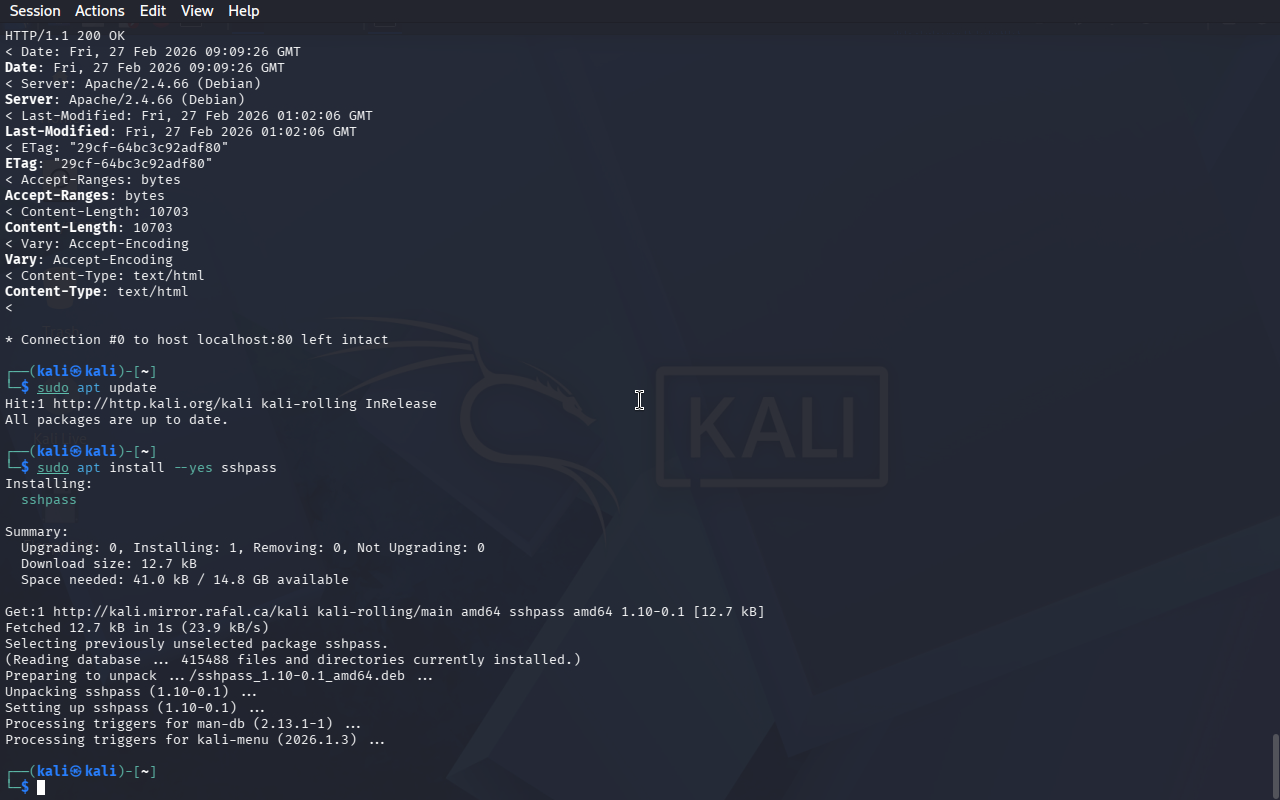This screenshot has height=800, width=1280.
Task: Click the bold 'Content-Length' header name
Action: click(61, 228)
